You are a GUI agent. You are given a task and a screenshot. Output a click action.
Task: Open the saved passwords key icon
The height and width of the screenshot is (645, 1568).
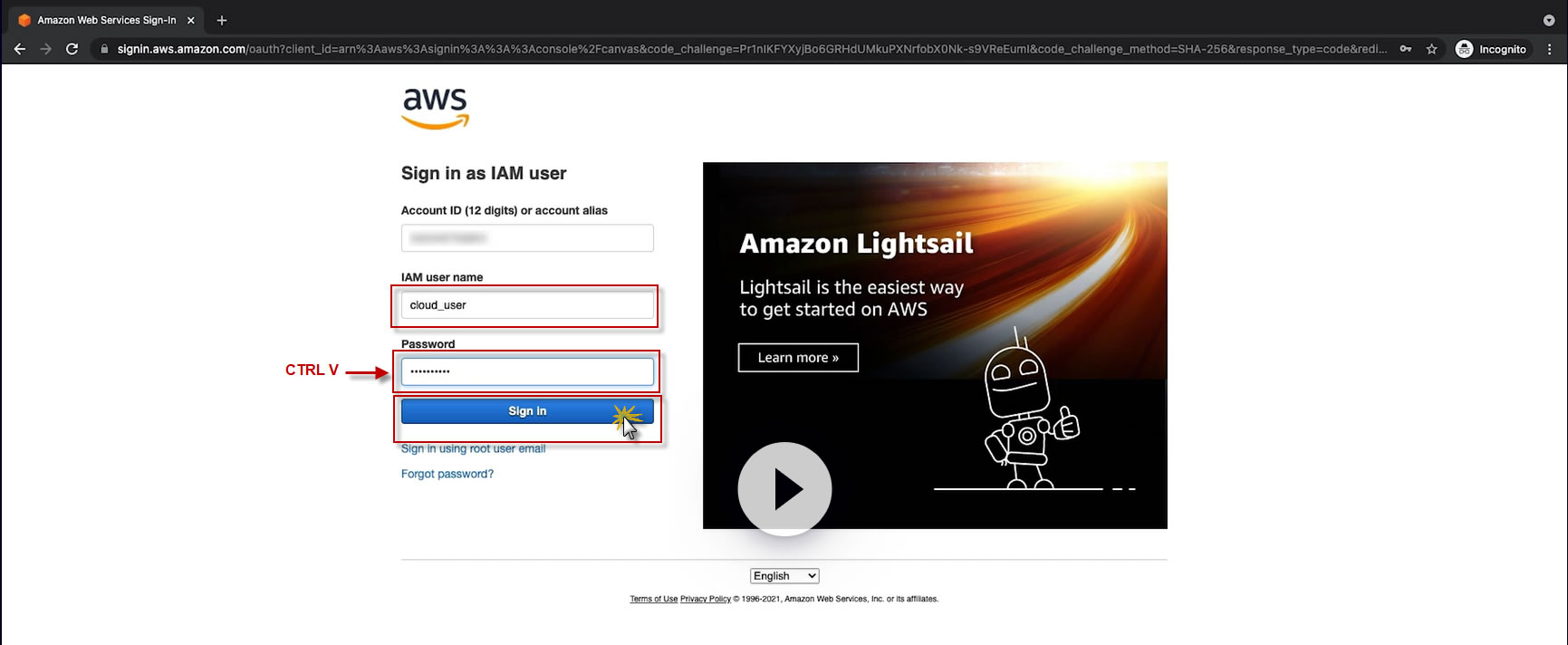tap(1406, 49)
